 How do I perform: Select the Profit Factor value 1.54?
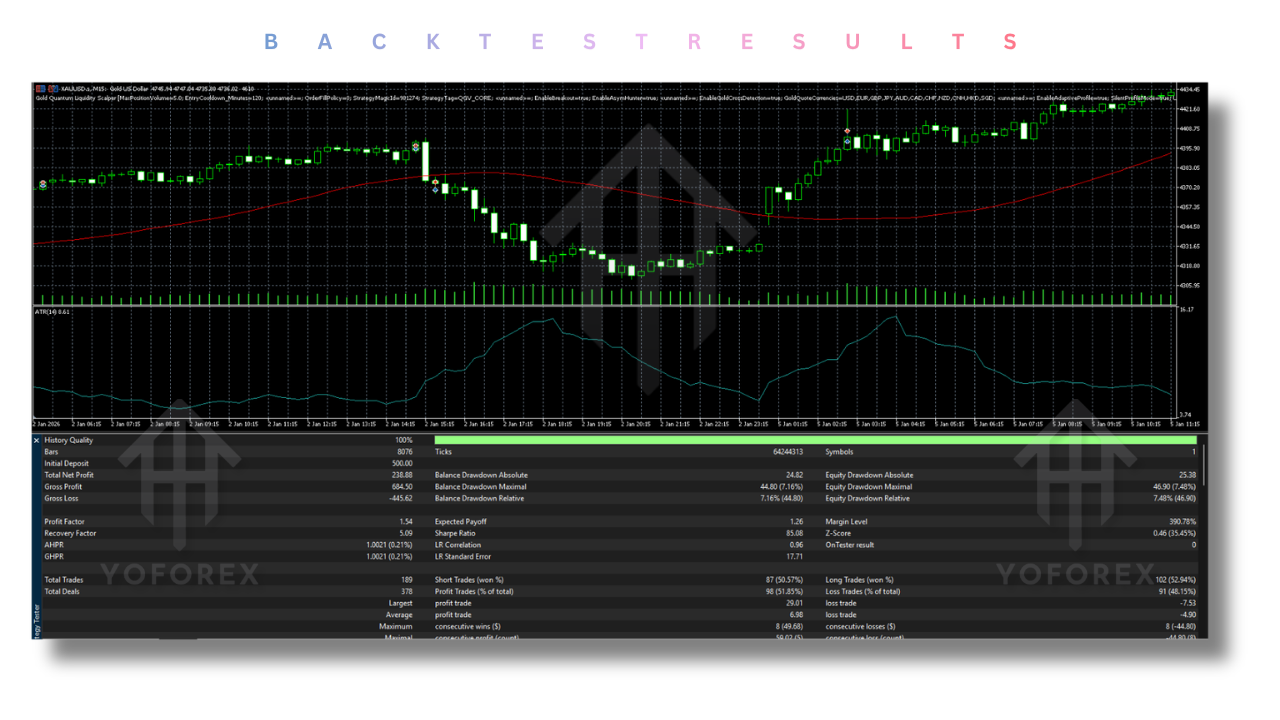pos(406,522)
